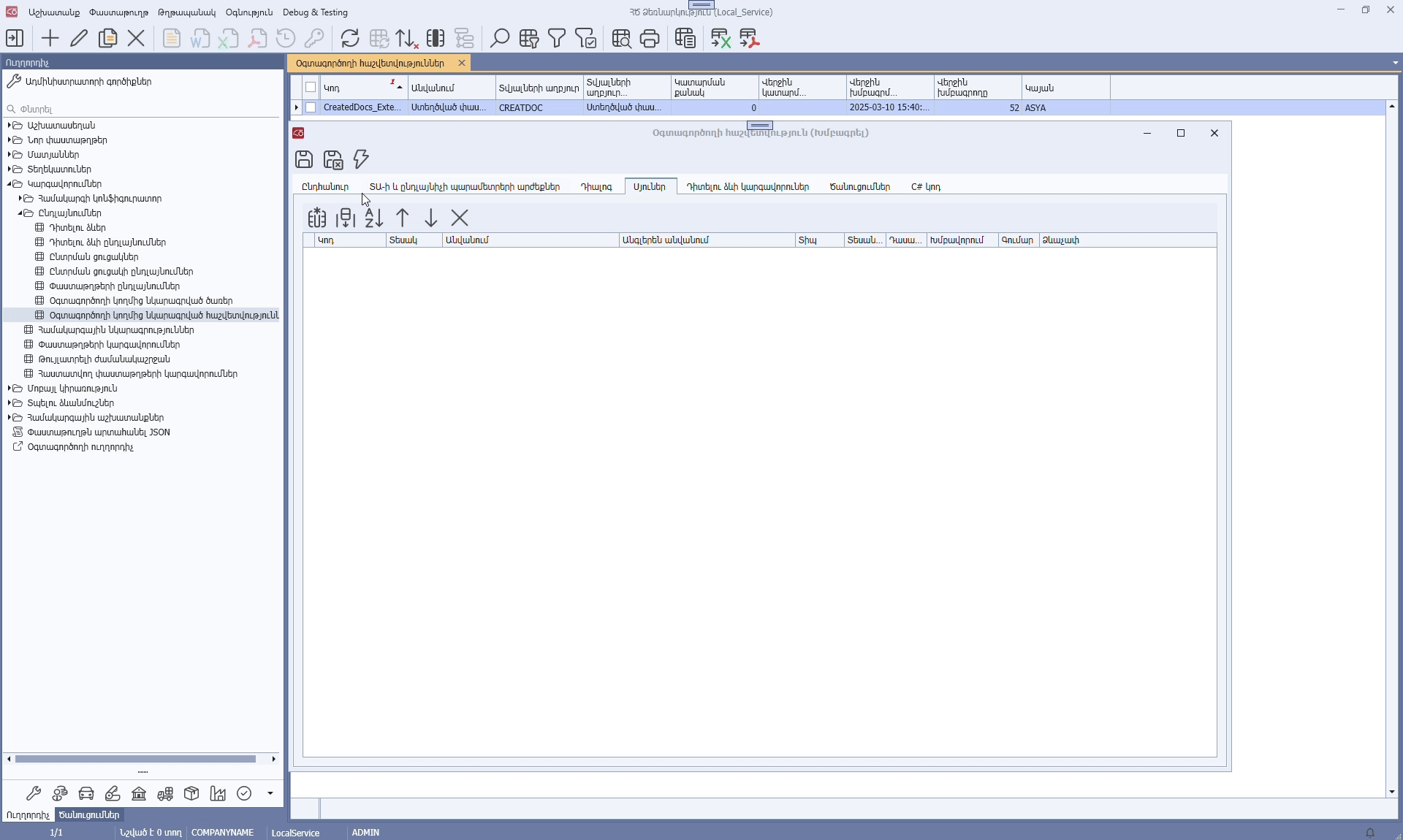Viewport: 1403px width, 840px height.
Task: Click the magnifier search icon in toolbar
Action: [499, 38]
